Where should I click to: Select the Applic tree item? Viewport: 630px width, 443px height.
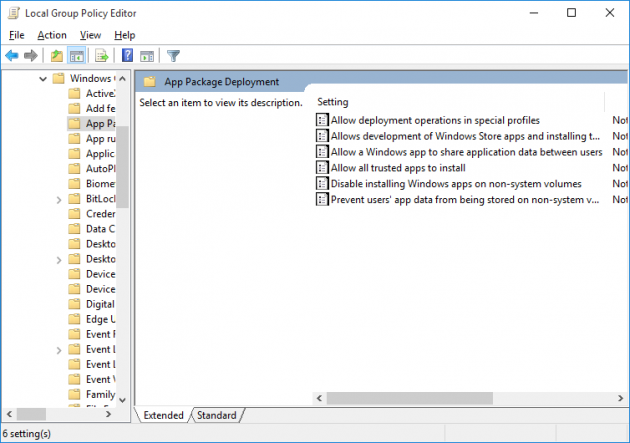coord(100,153)
